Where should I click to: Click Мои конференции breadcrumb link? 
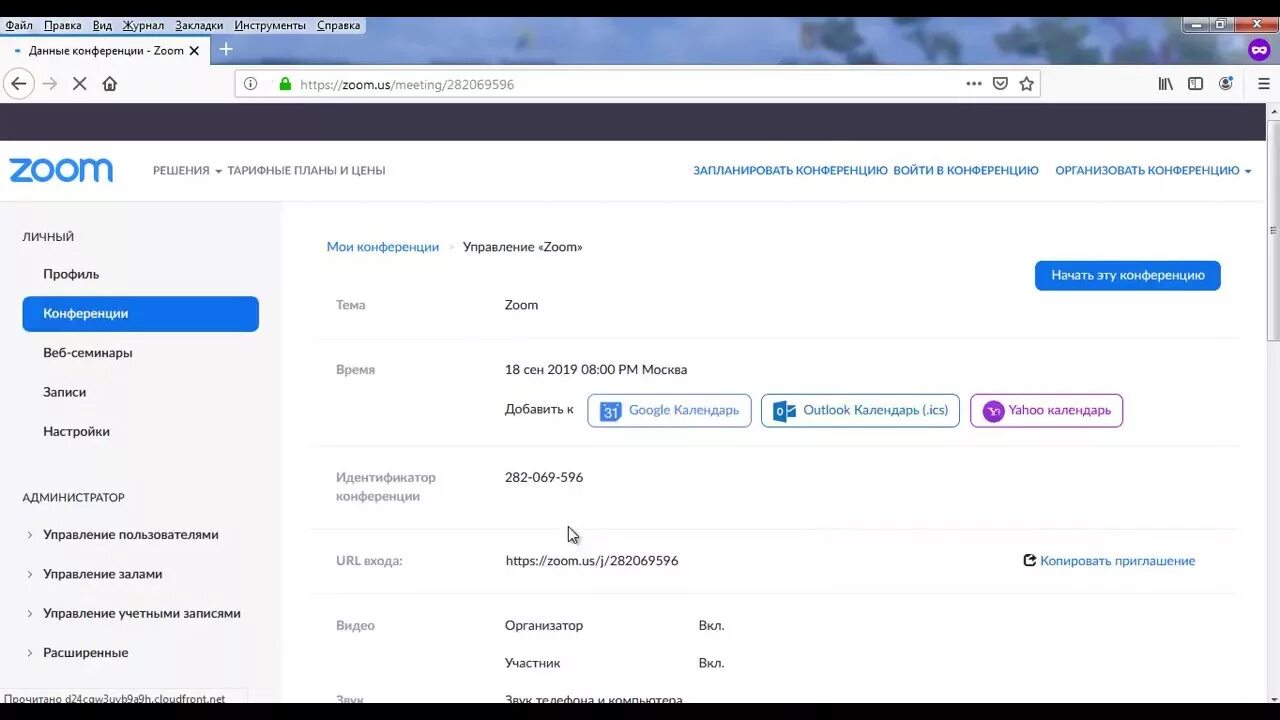[x=383, y=247]
